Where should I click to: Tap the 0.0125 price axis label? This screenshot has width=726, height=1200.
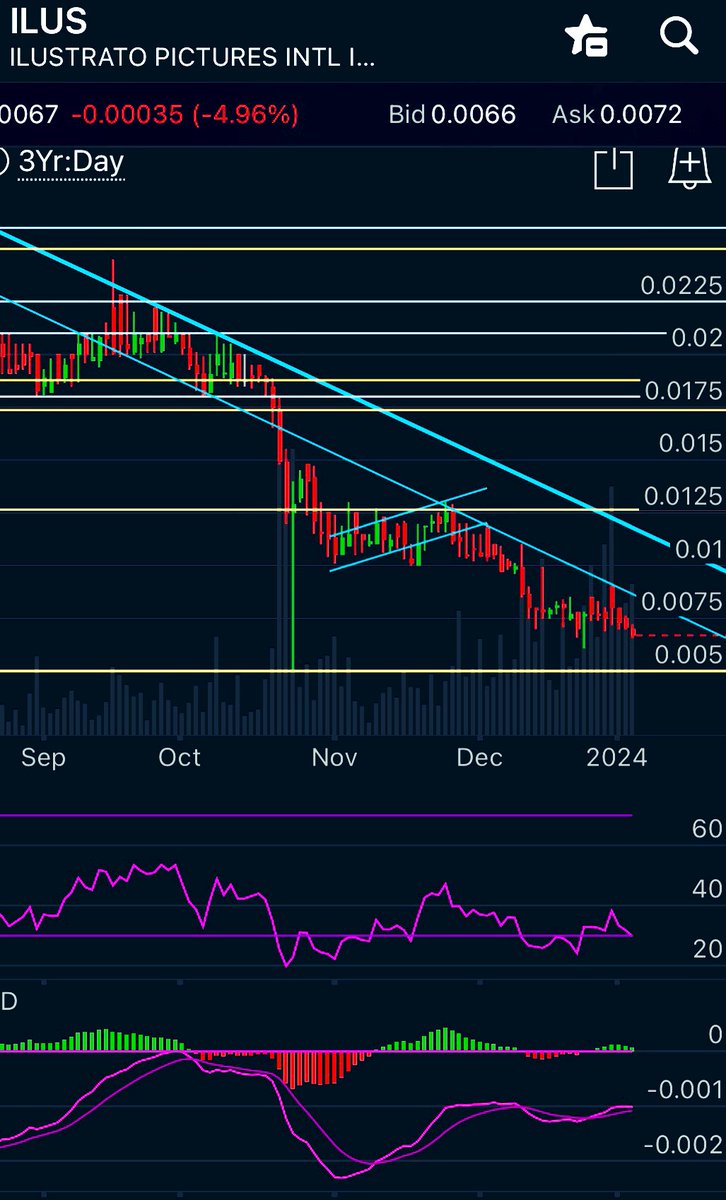(x=682, y=496)
